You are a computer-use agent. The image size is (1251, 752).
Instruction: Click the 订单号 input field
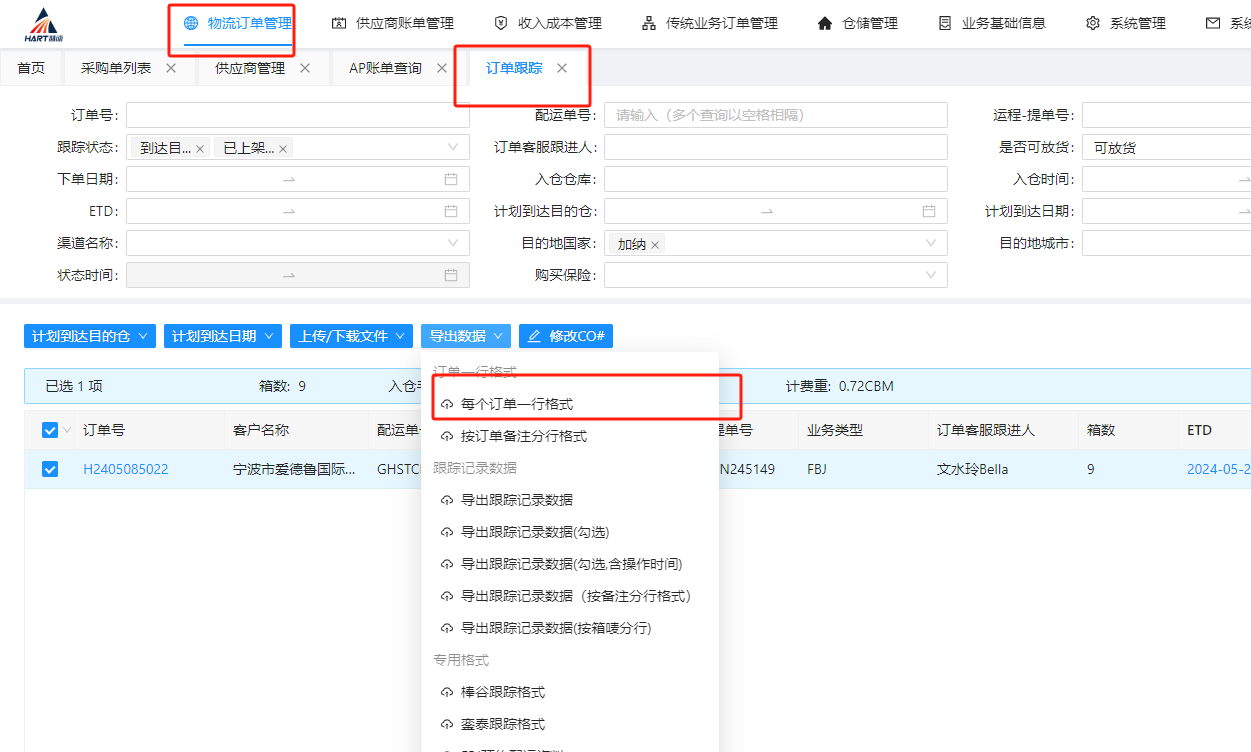click(297, 115)
